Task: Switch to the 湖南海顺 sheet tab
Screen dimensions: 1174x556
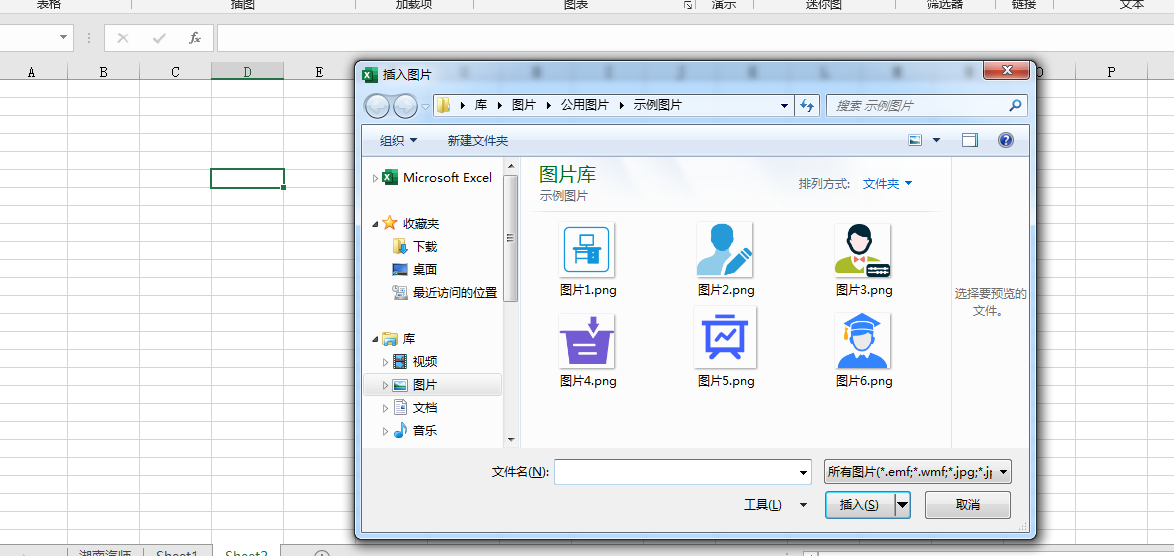Action: 105,552
